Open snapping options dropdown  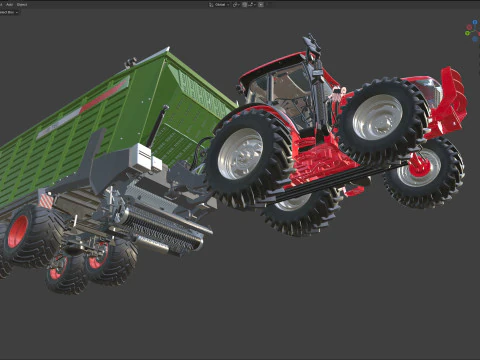point(251,5)
